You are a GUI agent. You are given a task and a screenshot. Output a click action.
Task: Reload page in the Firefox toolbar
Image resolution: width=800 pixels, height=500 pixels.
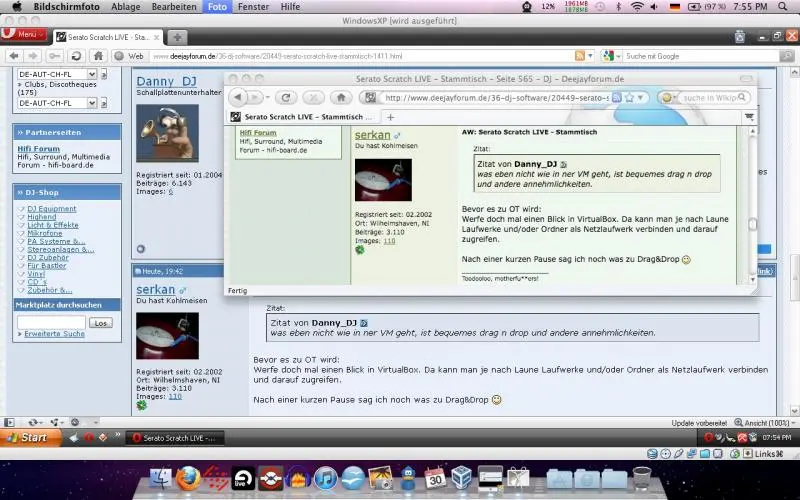click(x=286, y=98)
